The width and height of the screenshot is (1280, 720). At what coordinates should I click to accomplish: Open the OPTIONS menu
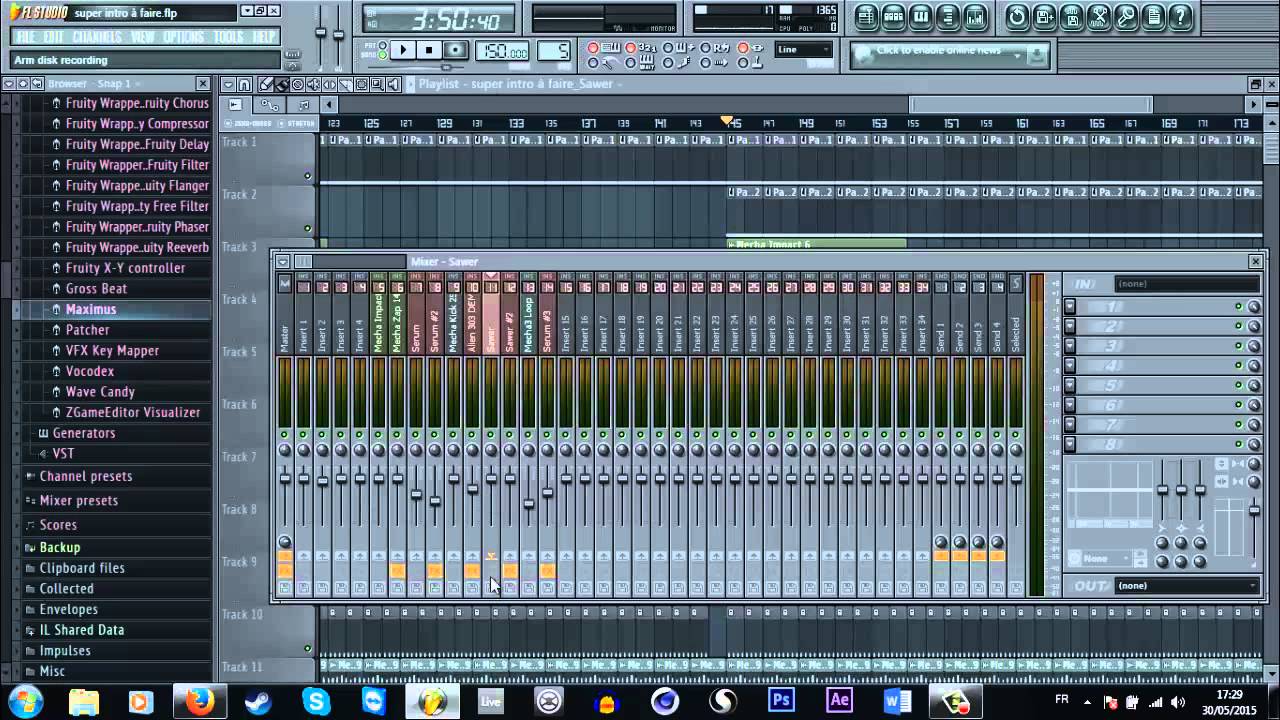coord(183,37)
